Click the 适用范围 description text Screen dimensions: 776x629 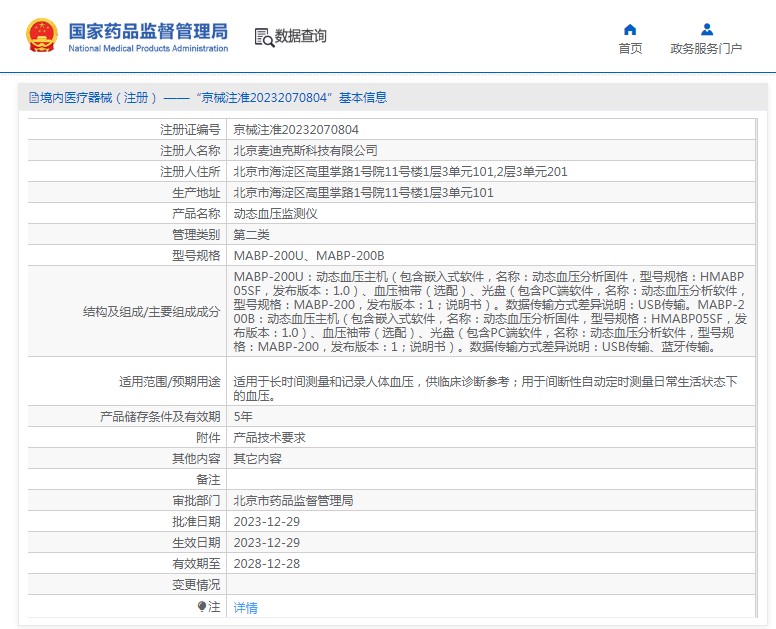(x=485, y=388)
